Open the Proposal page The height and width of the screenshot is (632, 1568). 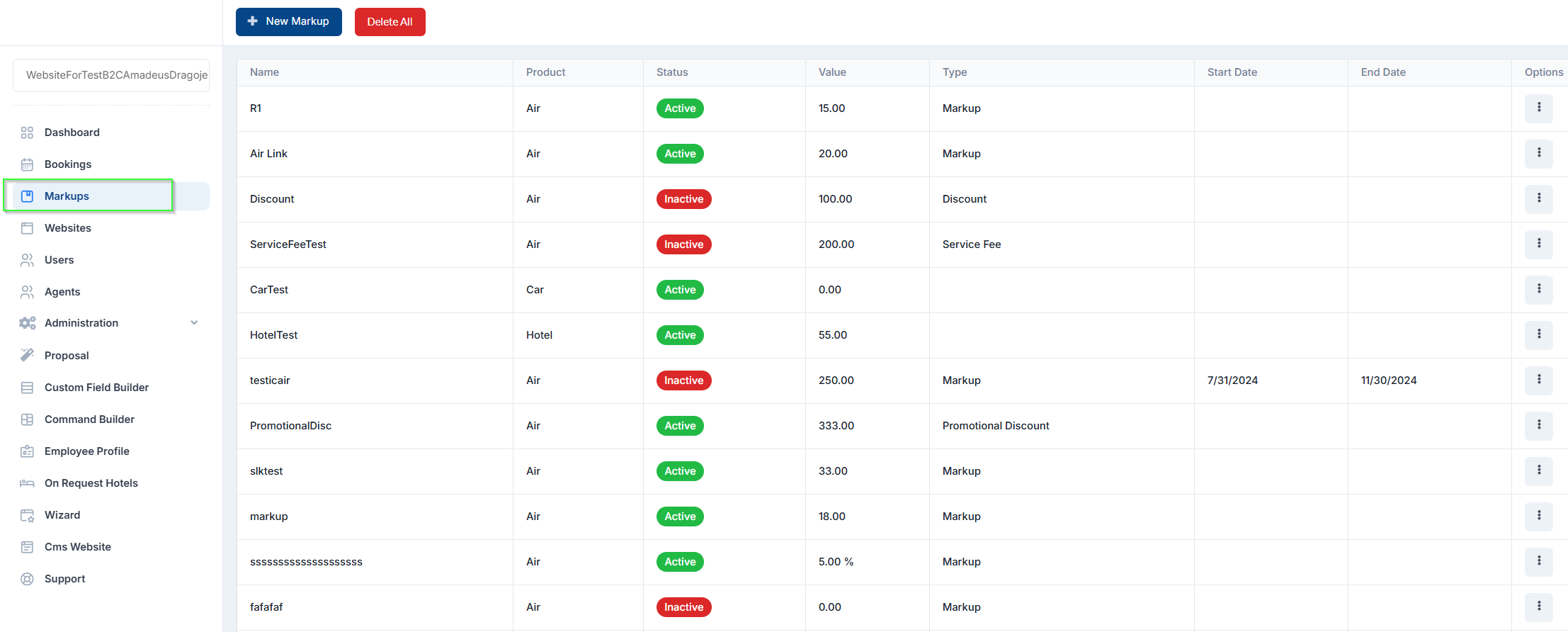tap(111, 356)
